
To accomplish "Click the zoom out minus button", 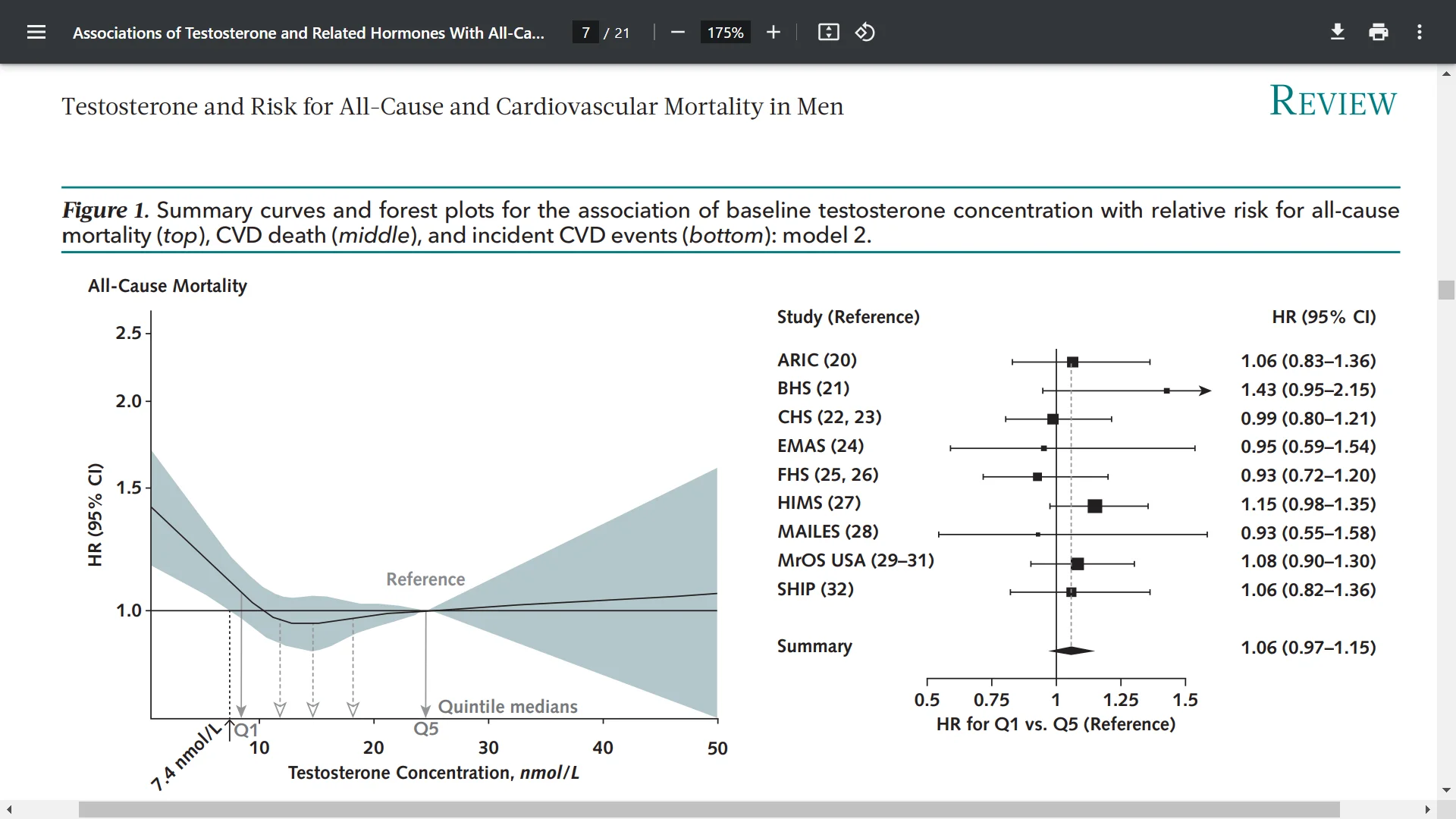I will point(678,32).
